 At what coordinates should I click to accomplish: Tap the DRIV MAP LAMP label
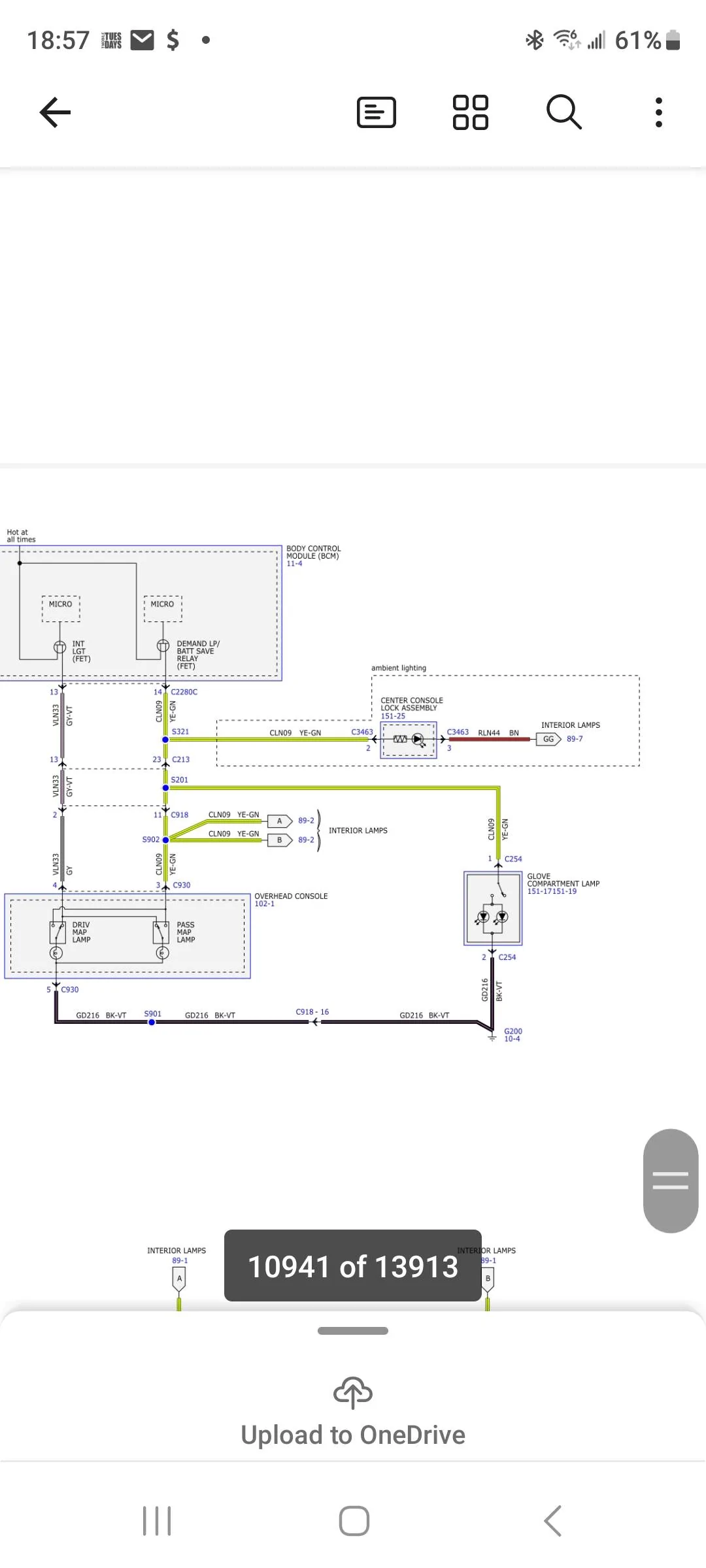(x=81, y=932)
